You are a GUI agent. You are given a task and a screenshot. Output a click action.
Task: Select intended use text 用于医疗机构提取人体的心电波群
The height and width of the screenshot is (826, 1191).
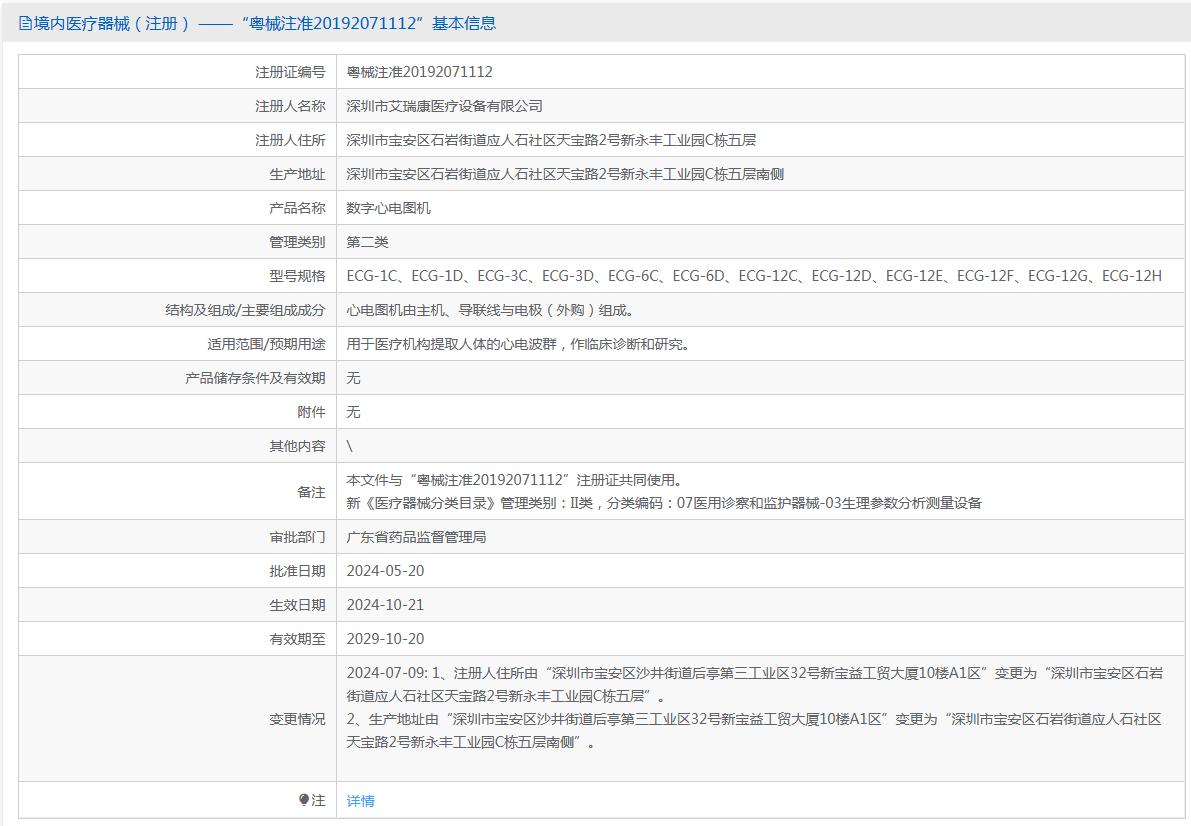518,344
